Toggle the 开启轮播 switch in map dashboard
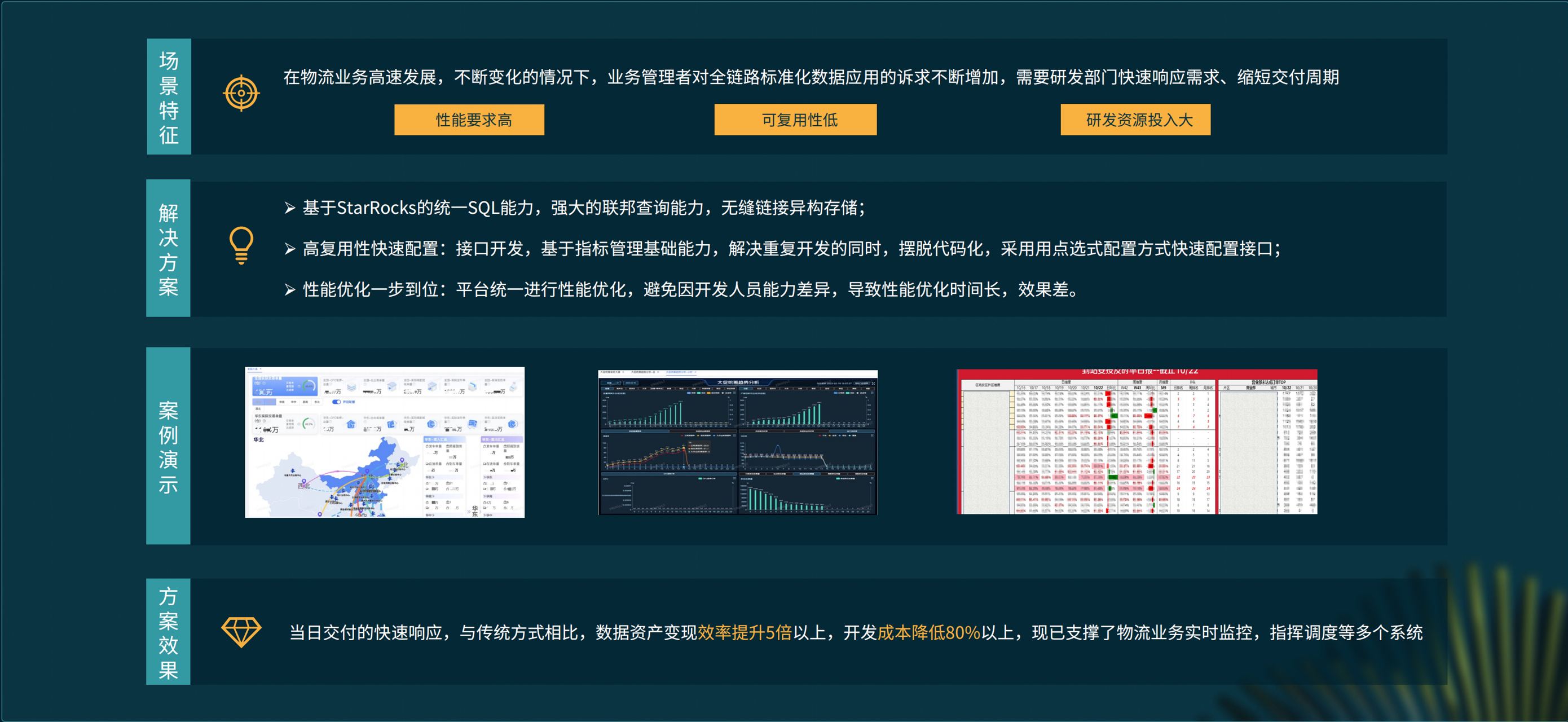1568x722 pixels. [337, 402]
